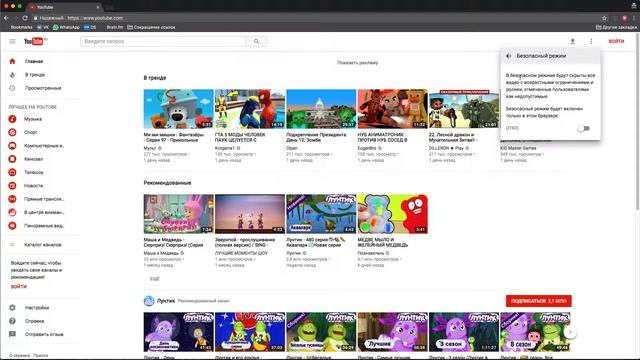Click the Отправить отзыв feedback icon
Viewport: 640px width, 360px height.
[x=12, y=334]
